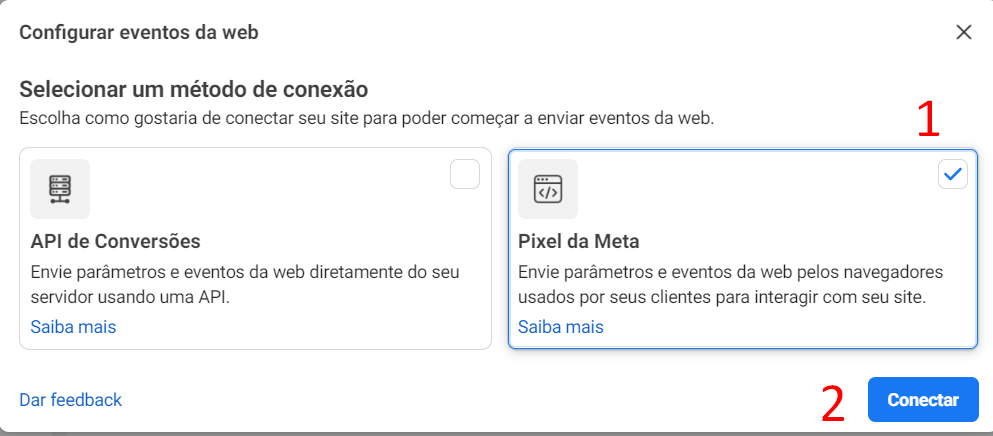Uncheck the Pixel da Meta checkbox
Screen dimensions: 993x436
(952, 174)
